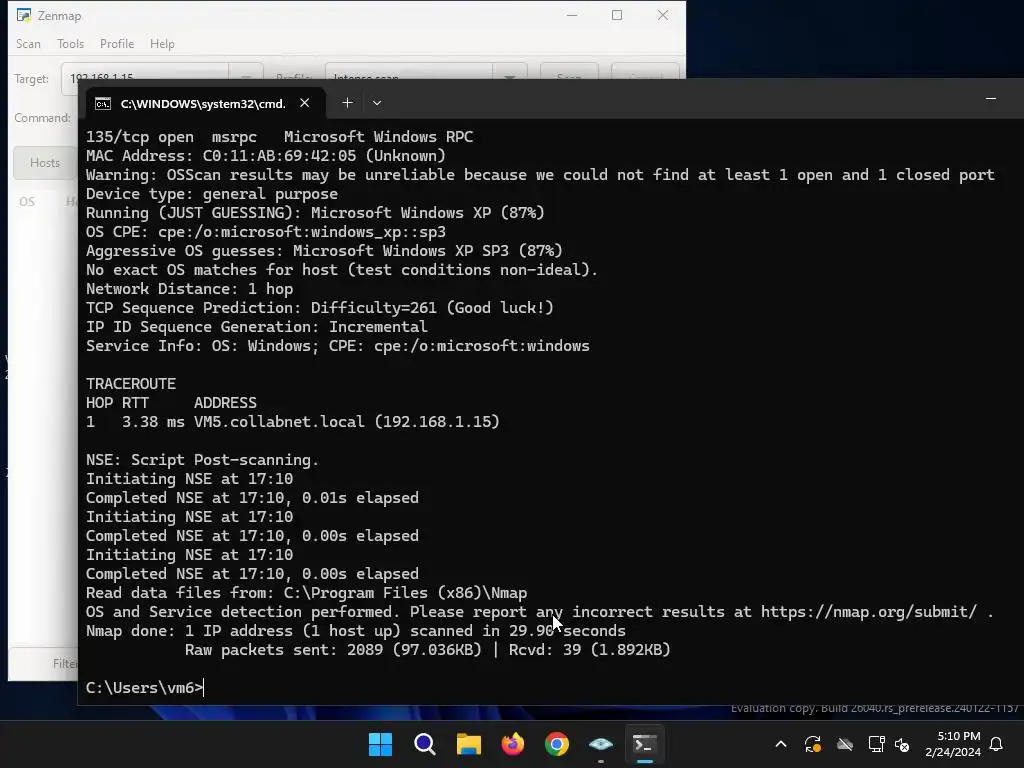Click the Device type: general purpose line
The width and height of the screenshot is (1024, 768).
coord(212,194)
